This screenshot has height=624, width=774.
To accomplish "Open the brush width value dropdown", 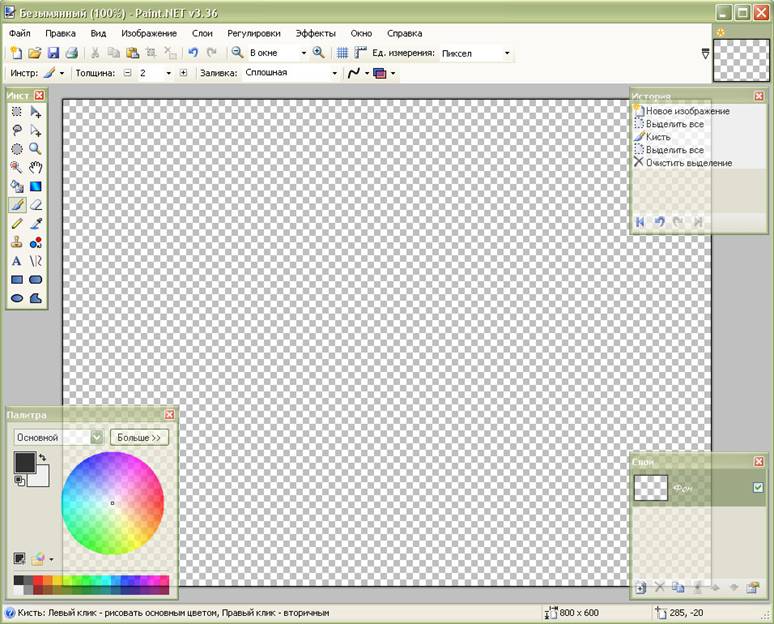I will 168,73.
